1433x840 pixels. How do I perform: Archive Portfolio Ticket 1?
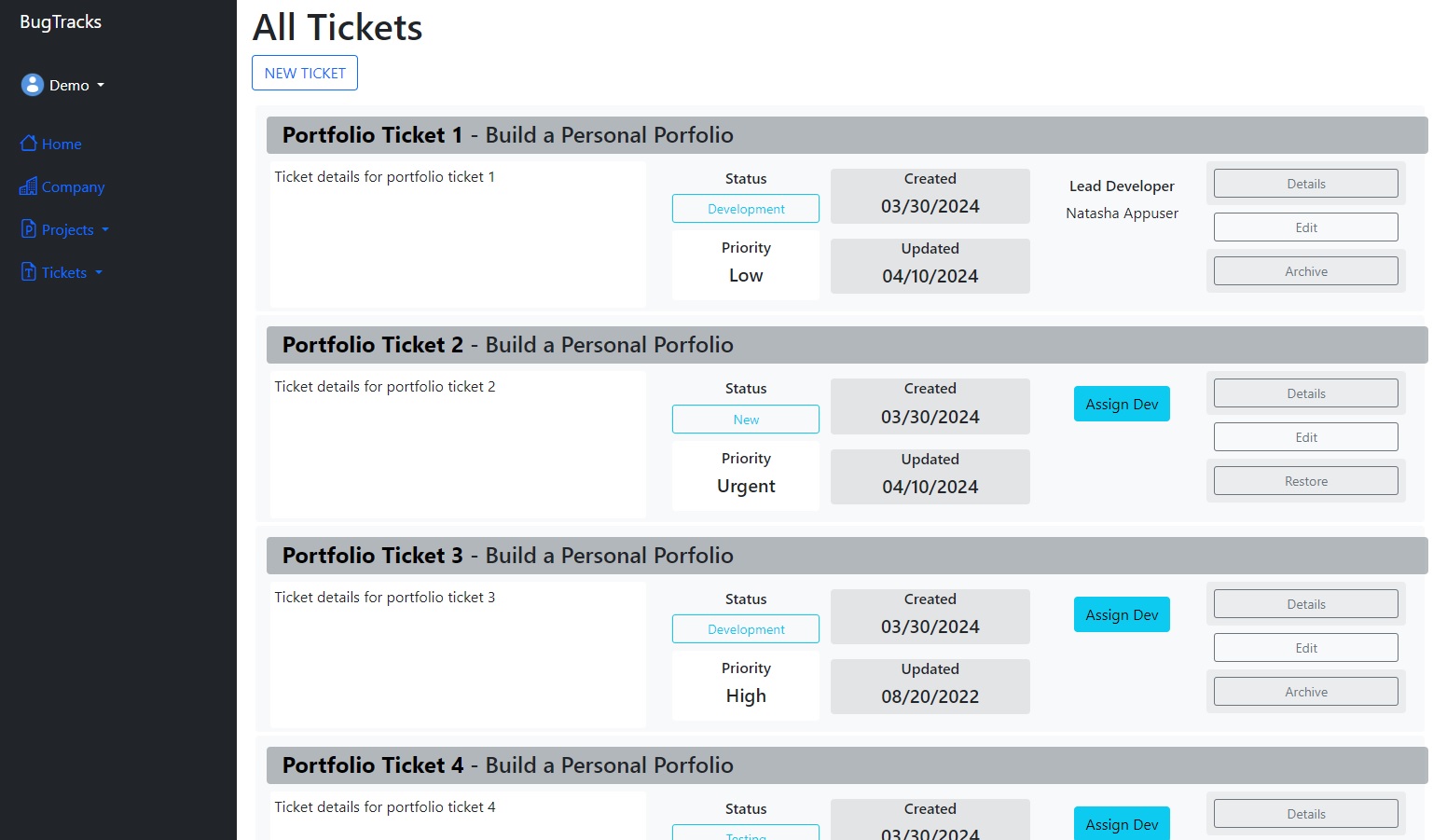[1305, 271]
